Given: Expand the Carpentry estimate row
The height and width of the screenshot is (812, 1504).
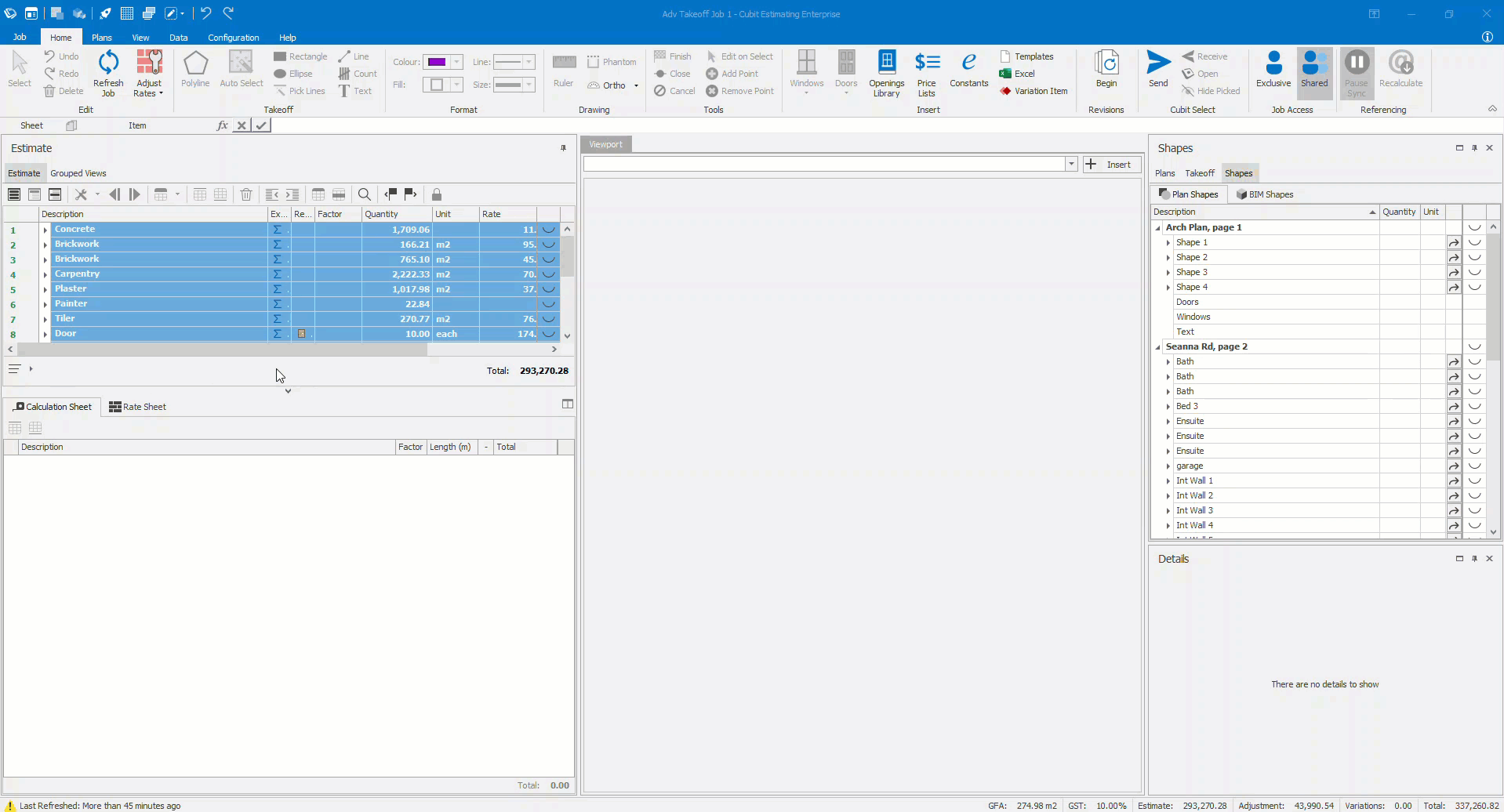Looking at the screenshot, I should [45, 274].
